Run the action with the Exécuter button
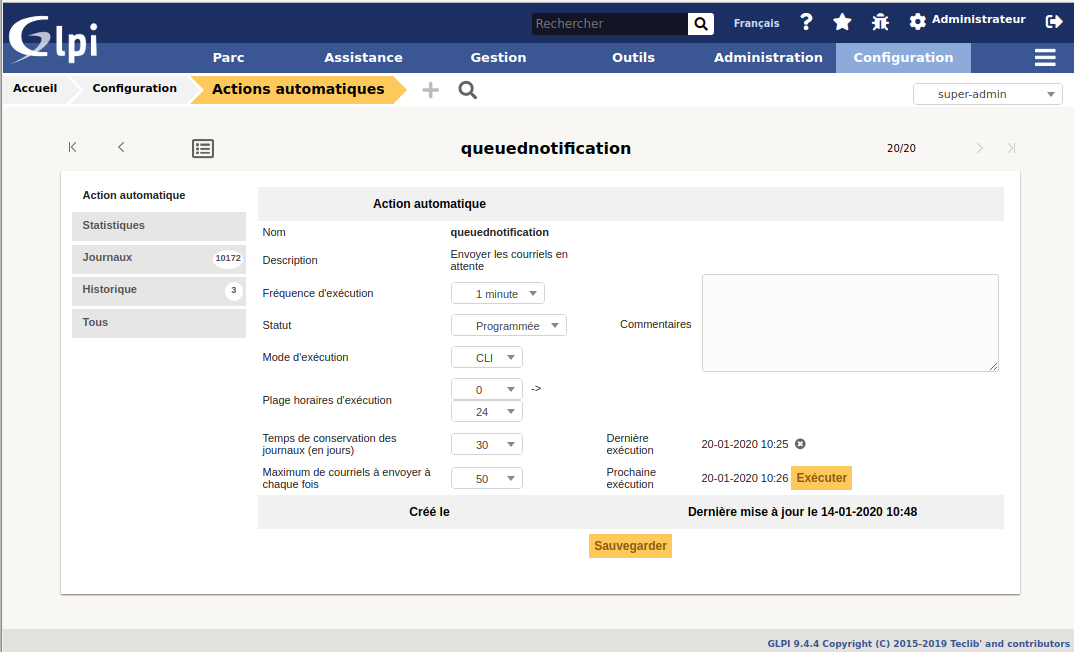This screenshot has height=652, width=1074. [x=821, y=478]
